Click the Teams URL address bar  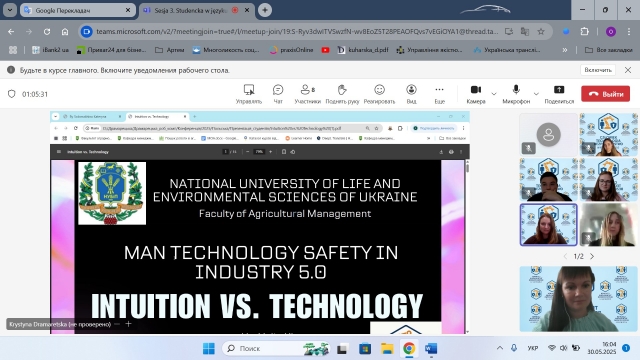click(296, 31)
